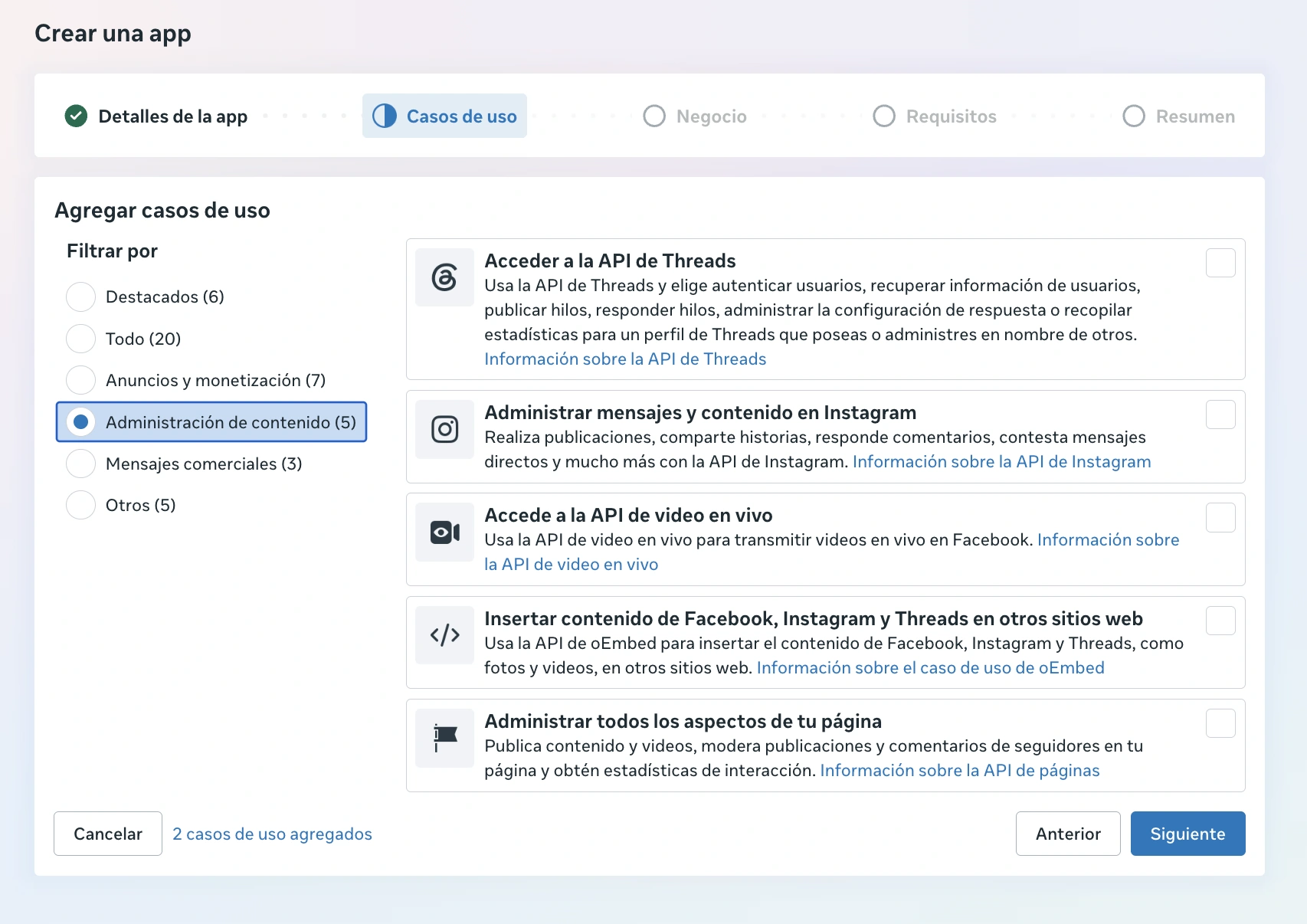Click the Threads logo icon

tap(444, 277)
